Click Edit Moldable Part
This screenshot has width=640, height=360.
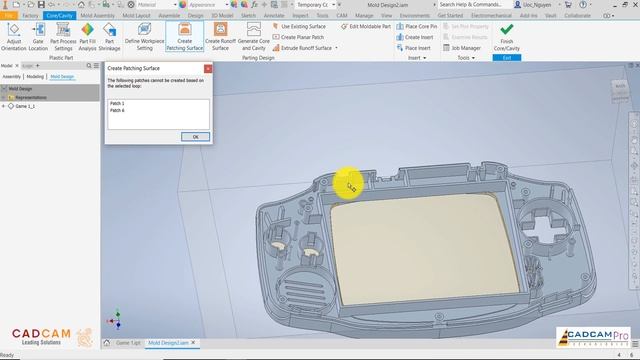366,26
